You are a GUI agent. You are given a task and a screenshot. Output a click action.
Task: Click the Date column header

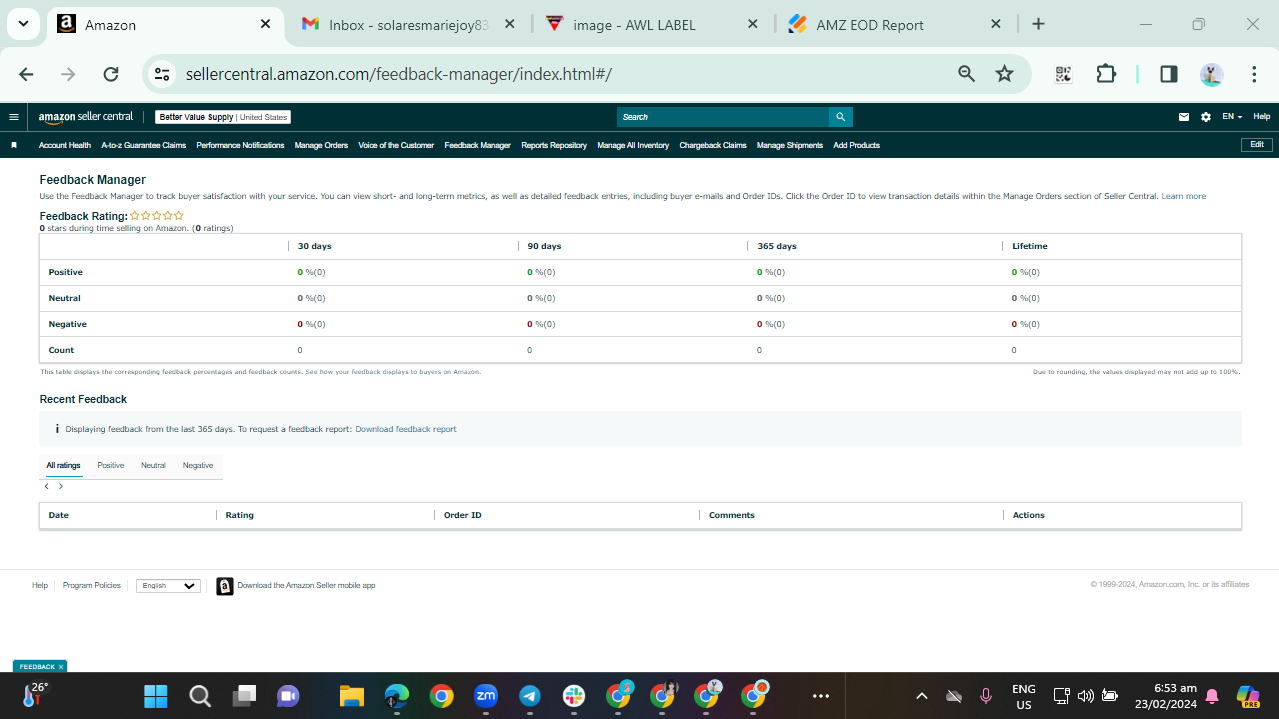59,515
